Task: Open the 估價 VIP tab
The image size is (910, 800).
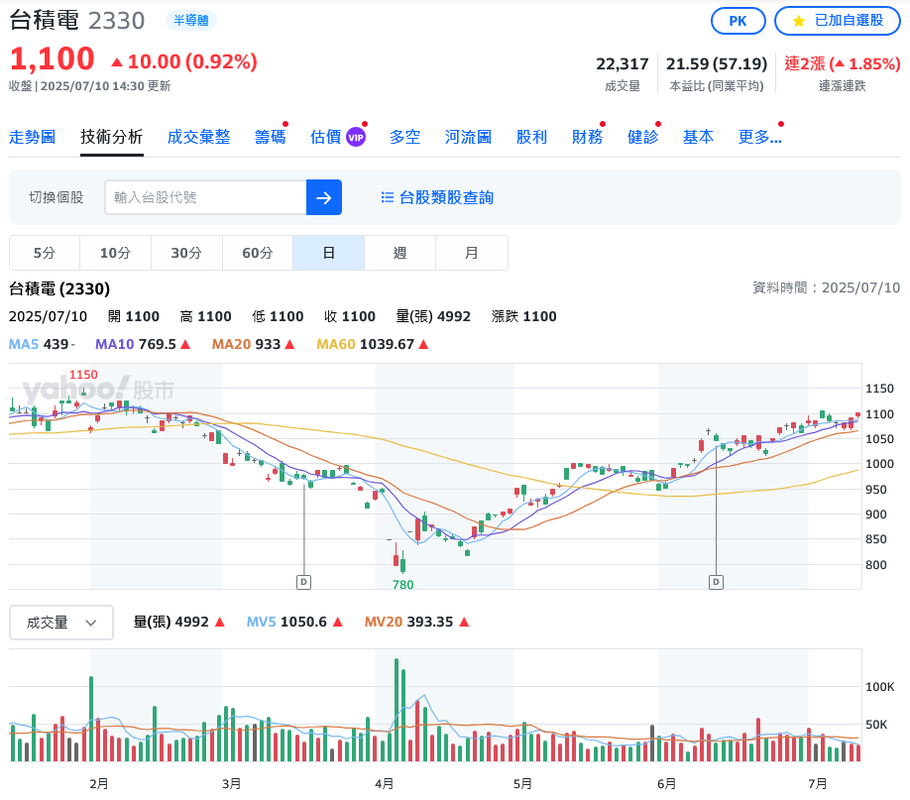Action: (338, 137)
